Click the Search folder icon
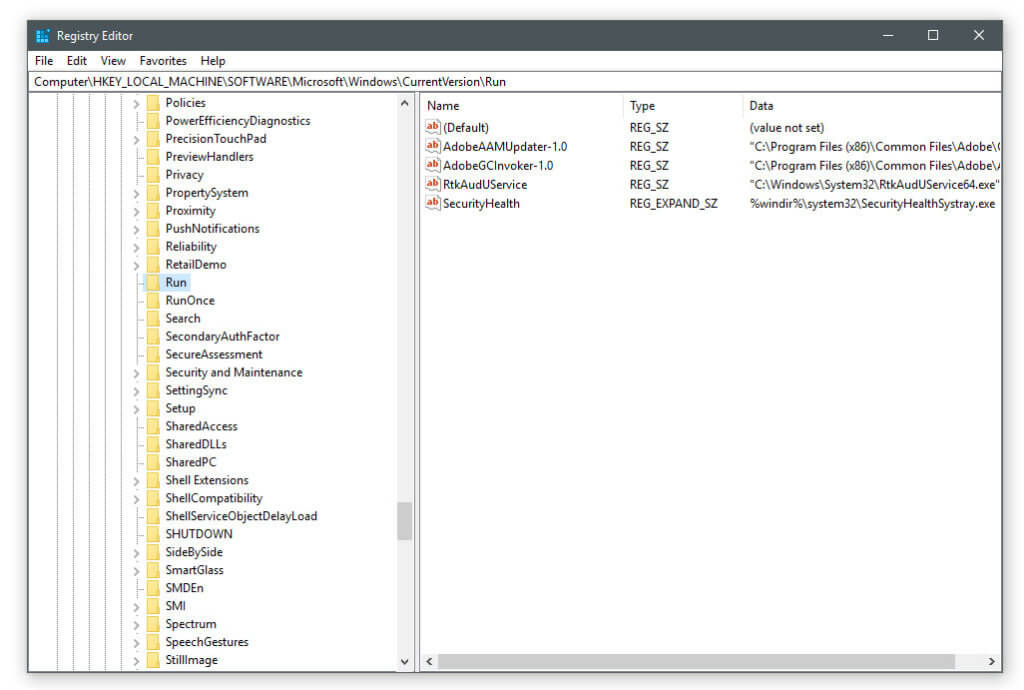 pyautogui.click(x=153, y=318)
